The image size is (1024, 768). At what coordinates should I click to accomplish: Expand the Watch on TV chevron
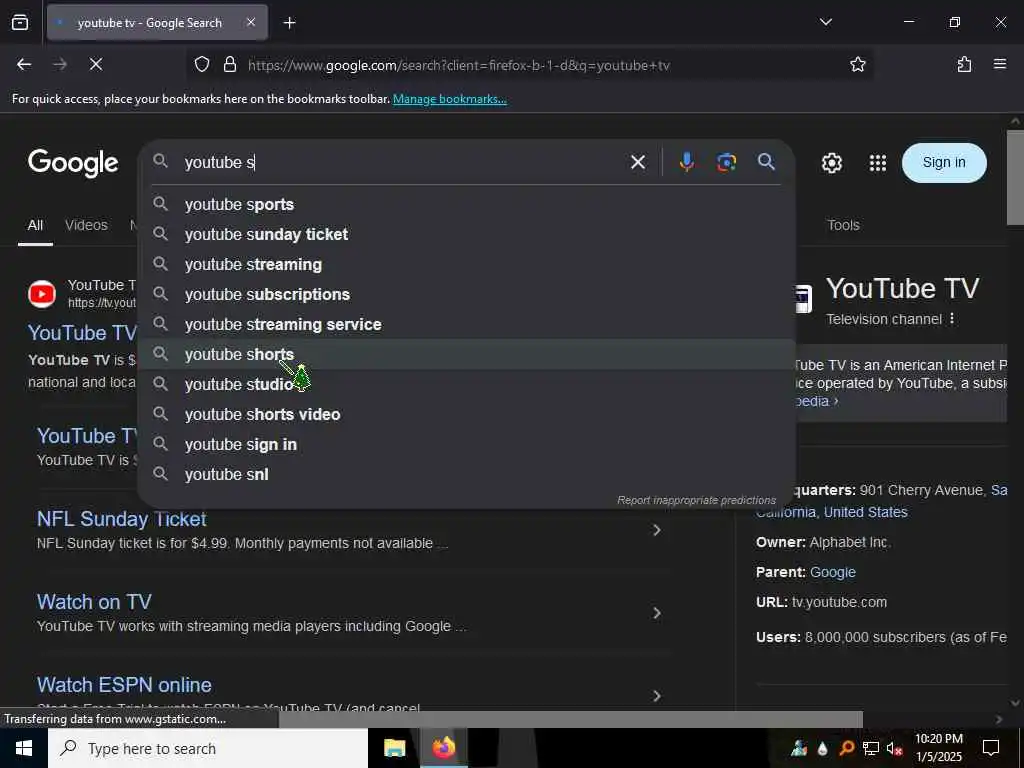pyautogui.click(x=657, y=613)
